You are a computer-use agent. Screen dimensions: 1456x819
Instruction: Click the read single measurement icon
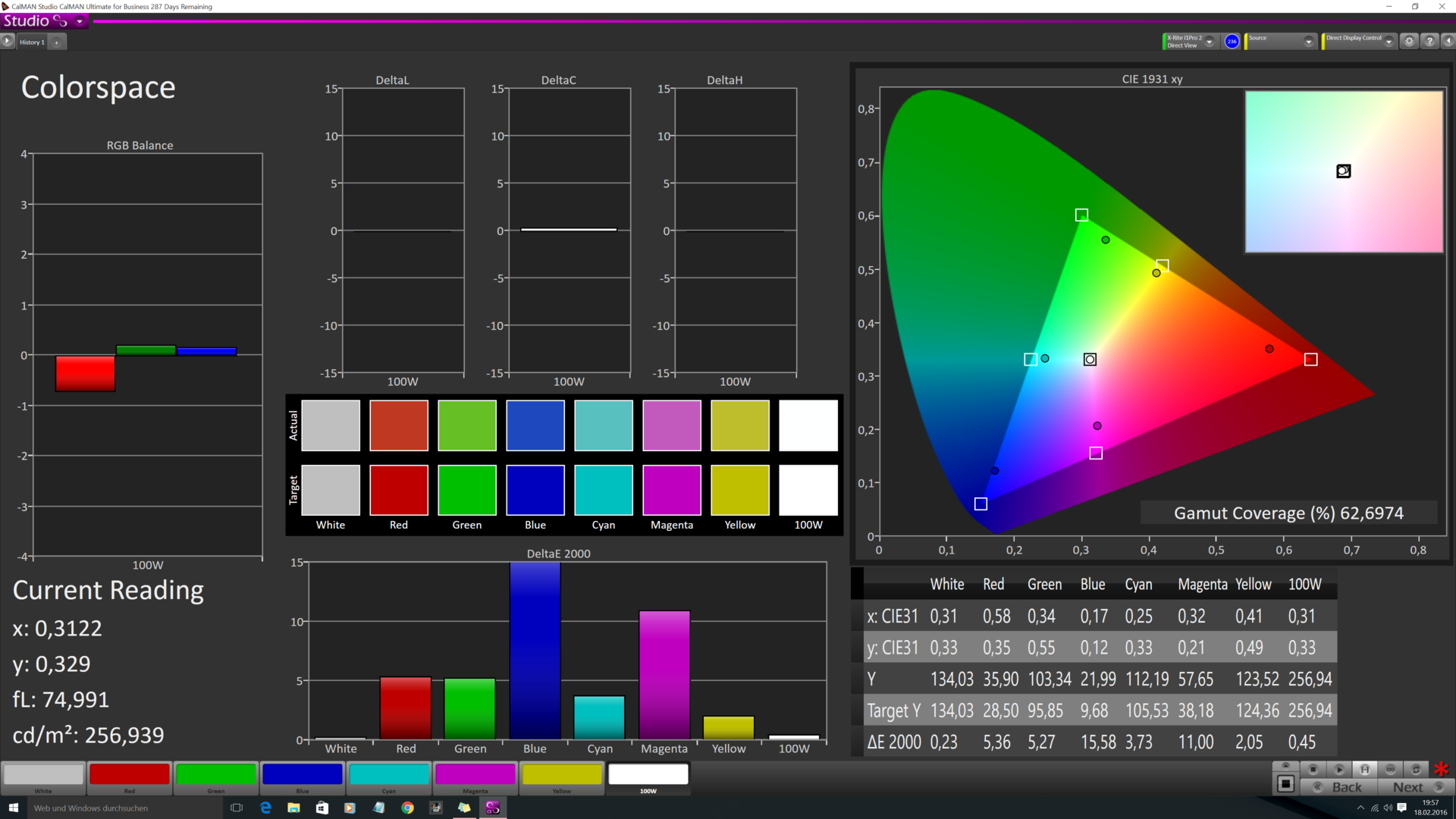point(1339,769)
